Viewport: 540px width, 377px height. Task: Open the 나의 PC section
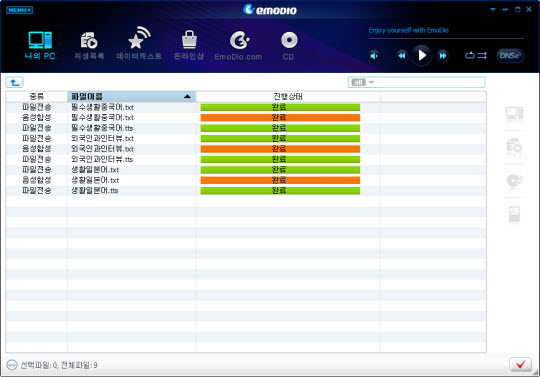[40, 46]
